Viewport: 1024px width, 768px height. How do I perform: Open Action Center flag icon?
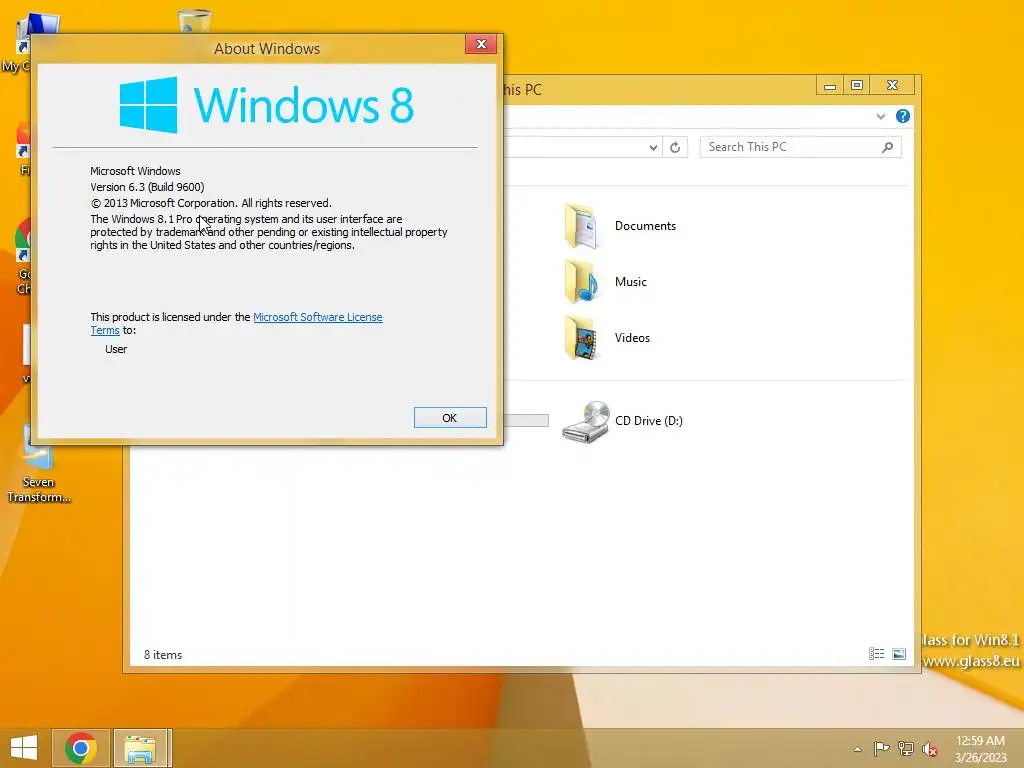(x=881, y=748)
